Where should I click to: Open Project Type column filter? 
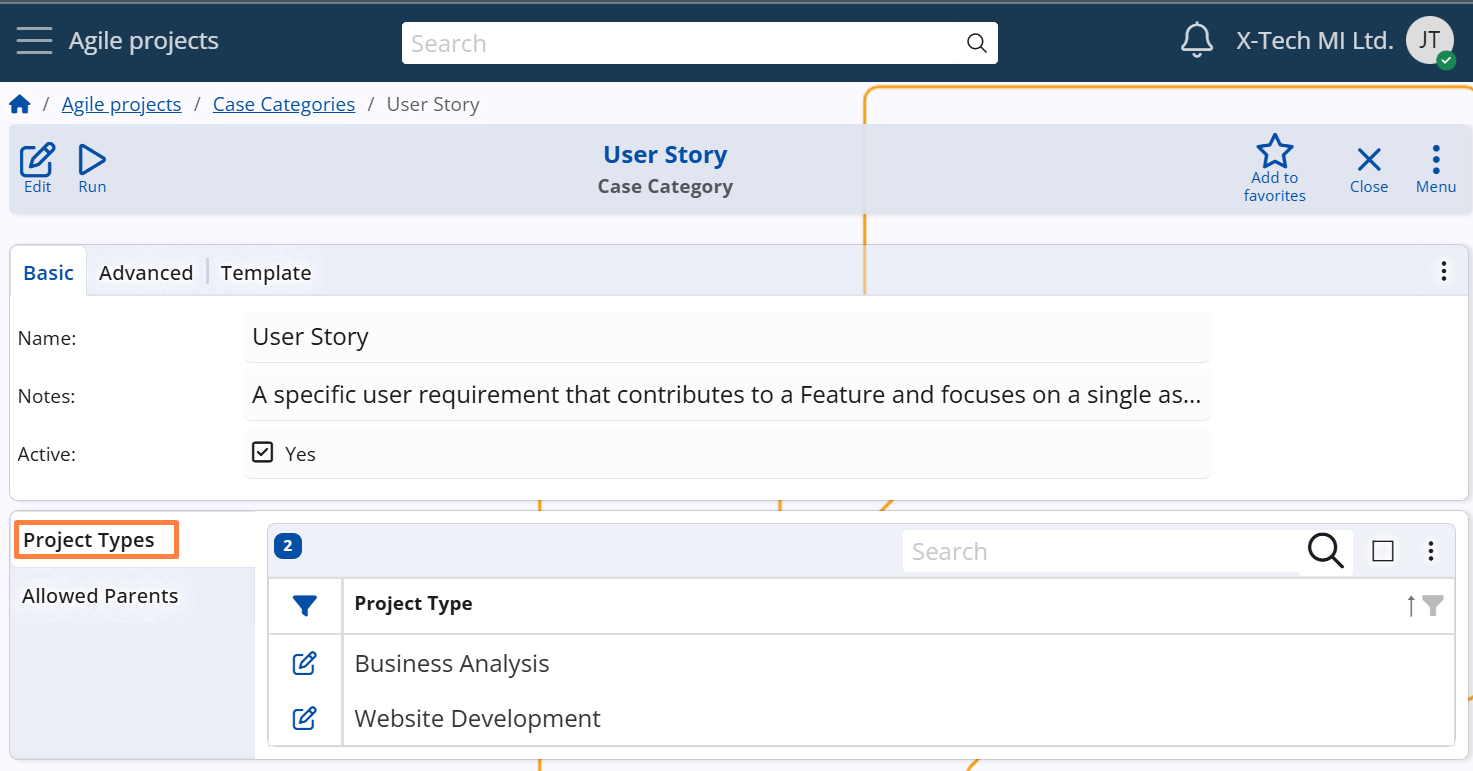(x=1433, y=605)
